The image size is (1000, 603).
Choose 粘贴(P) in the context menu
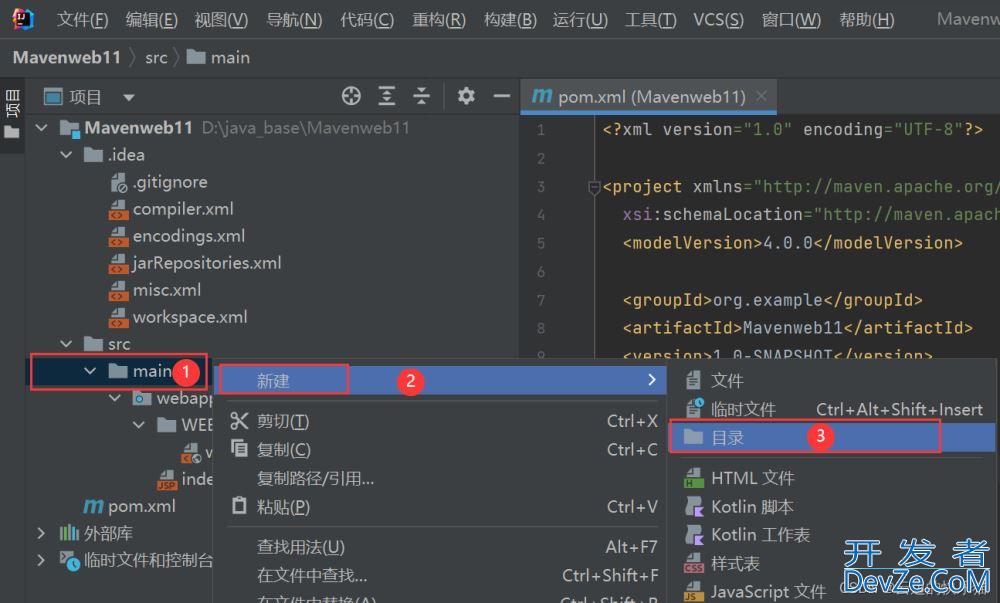pos(440,507)
